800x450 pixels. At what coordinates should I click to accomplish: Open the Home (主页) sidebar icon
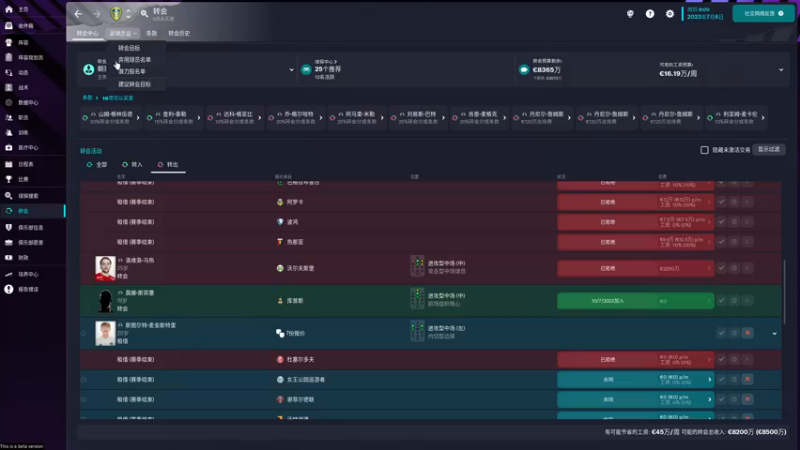coord(9,9)
